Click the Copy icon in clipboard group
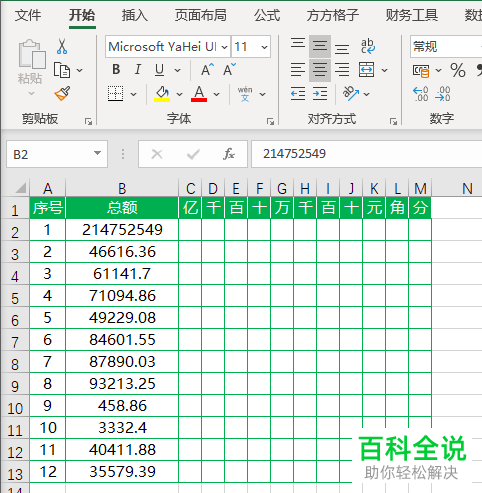 pos(62,70)
